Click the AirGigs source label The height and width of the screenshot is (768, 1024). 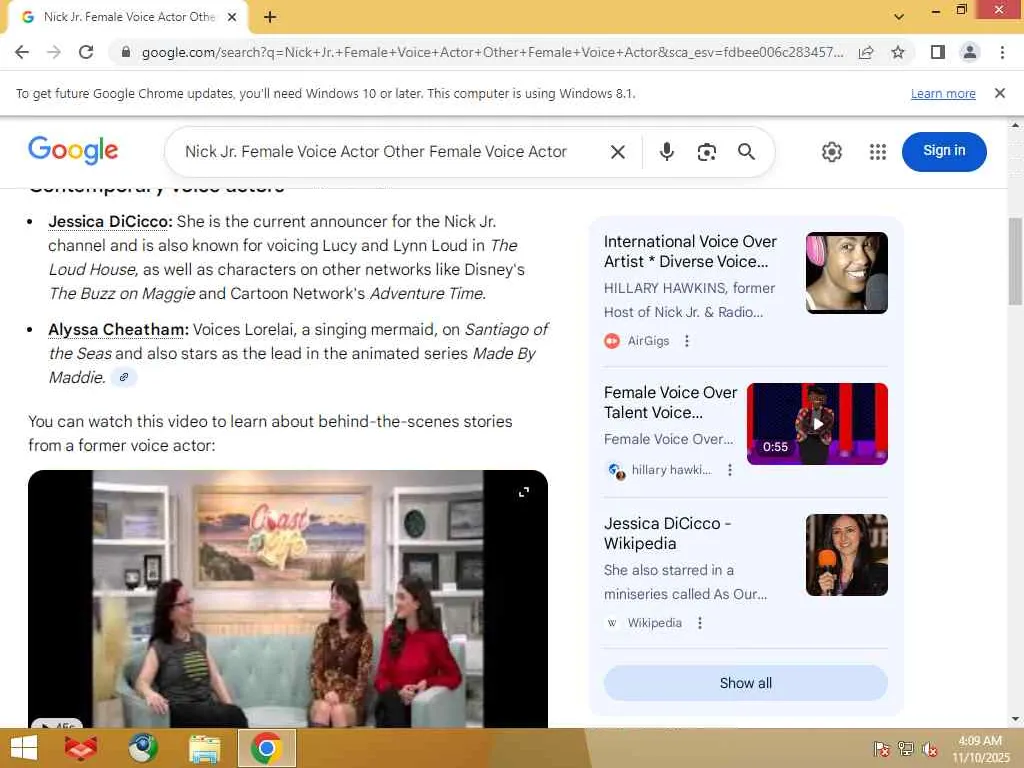click(648, 341)
